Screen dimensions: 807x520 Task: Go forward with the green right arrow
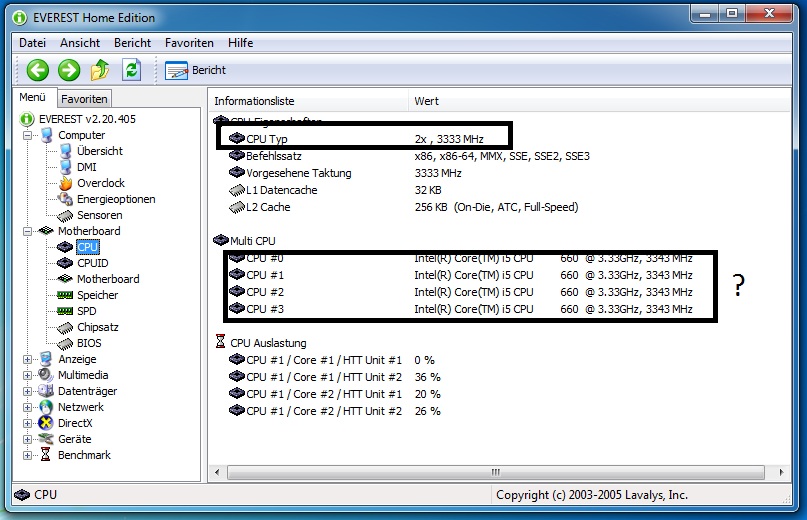tap(69, 70)
